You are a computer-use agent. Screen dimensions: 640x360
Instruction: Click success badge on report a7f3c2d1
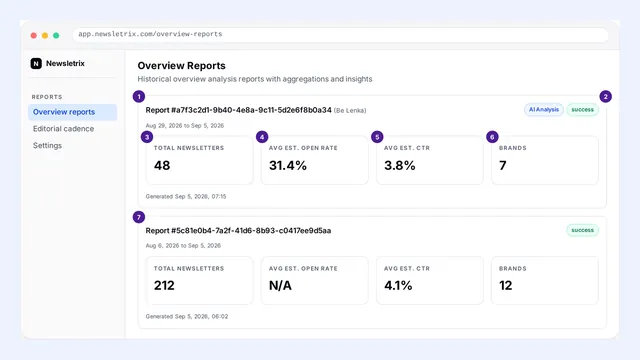click(x=582, y=109)
